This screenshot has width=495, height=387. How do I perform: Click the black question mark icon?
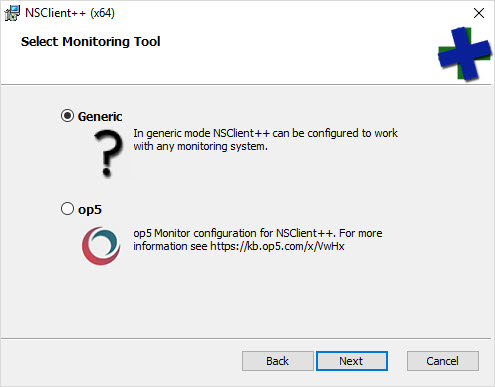[107, 153]
